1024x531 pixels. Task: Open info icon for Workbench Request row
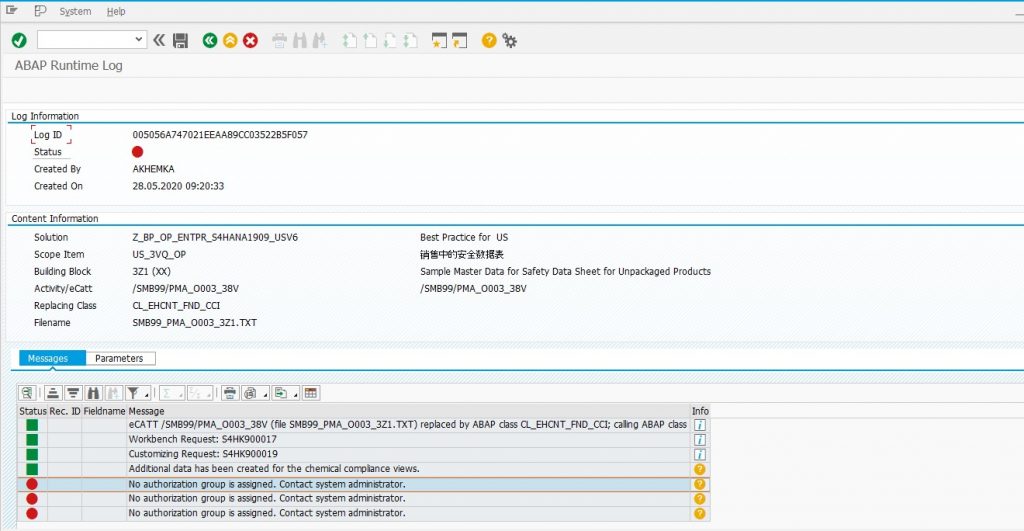[x=699, y=440]
